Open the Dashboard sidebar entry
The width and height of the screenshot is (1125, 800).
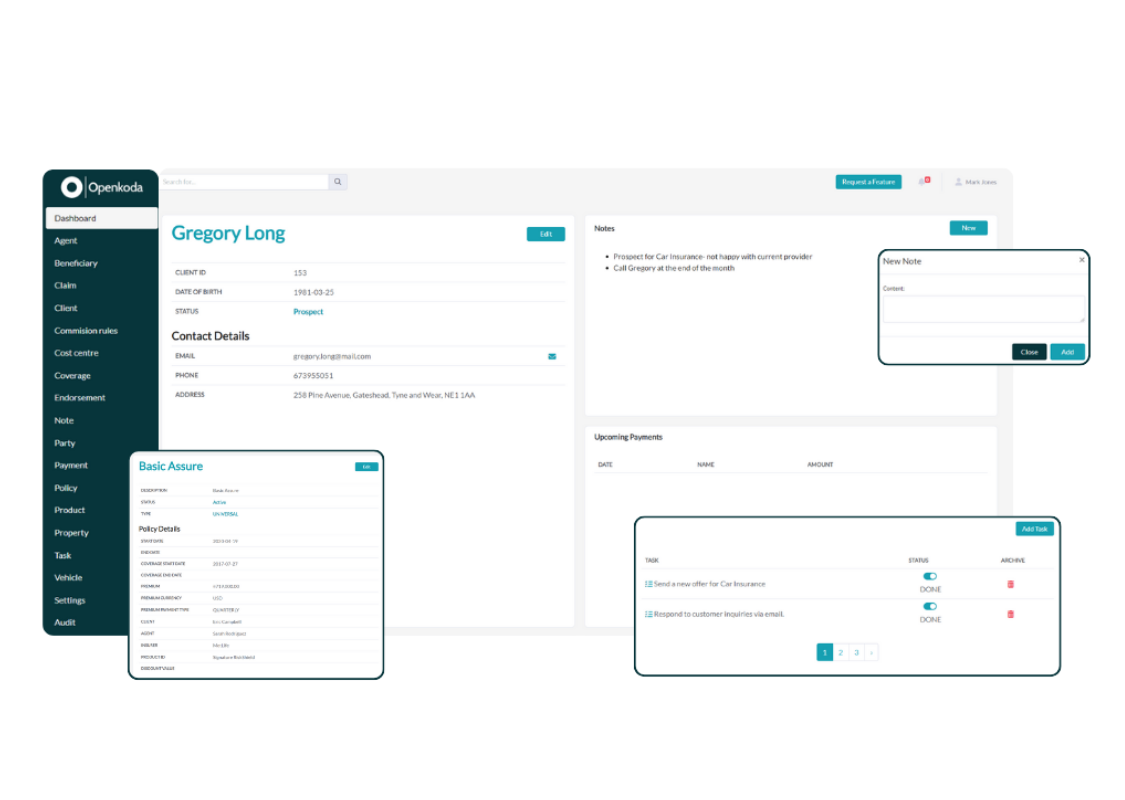click(x=78, y=217)
